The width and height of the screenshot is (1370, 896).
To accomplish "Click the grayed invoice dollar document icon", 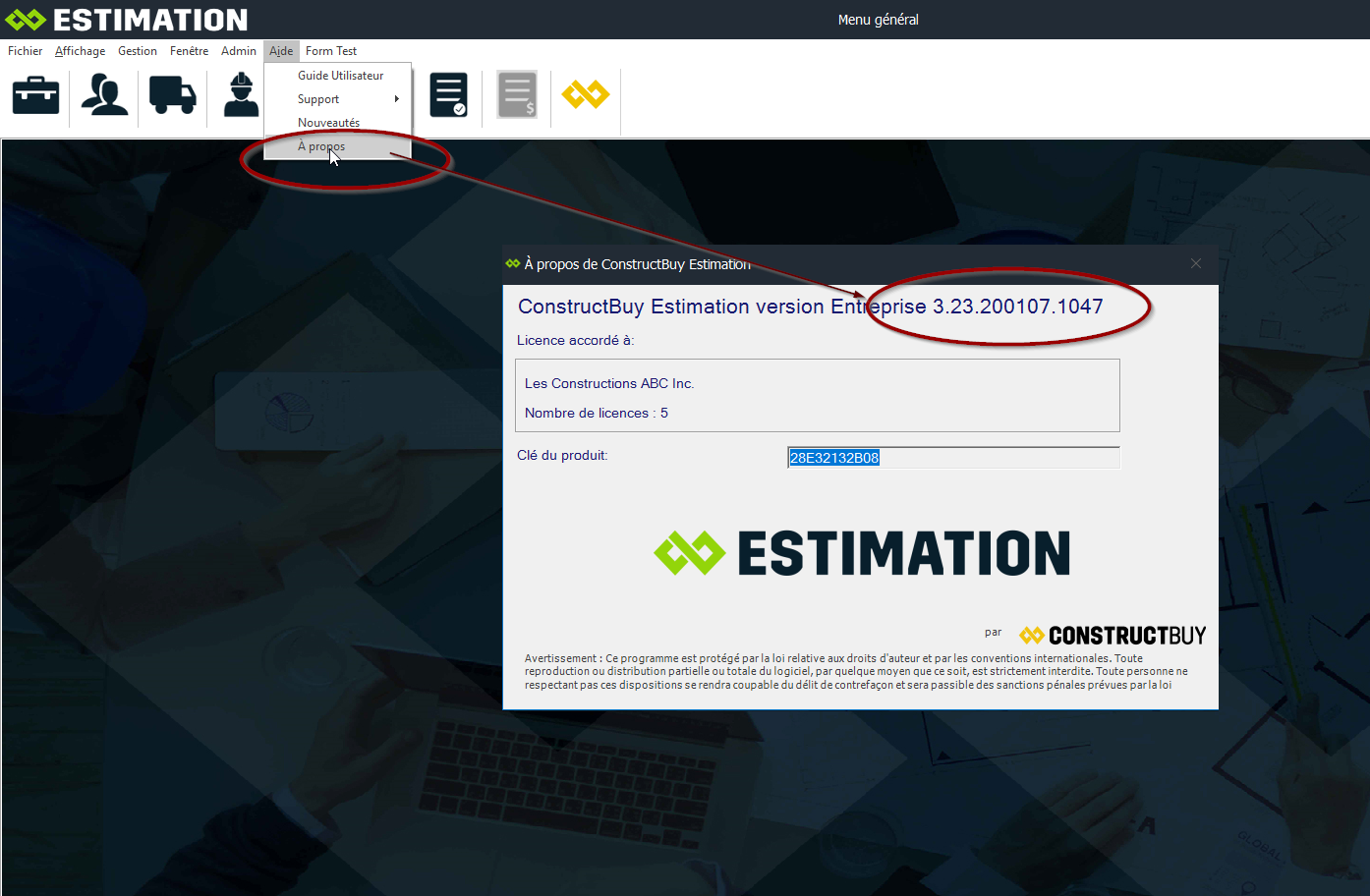I will pyautogui.click(x=517, y=95).
